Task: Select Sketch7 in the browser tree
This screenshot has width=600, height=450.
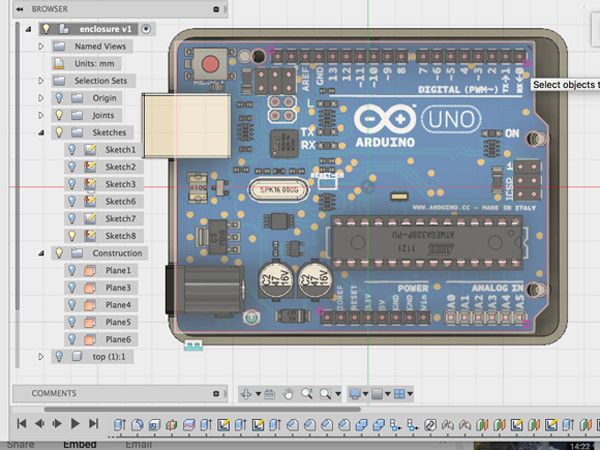Action: tap(121, 218)
